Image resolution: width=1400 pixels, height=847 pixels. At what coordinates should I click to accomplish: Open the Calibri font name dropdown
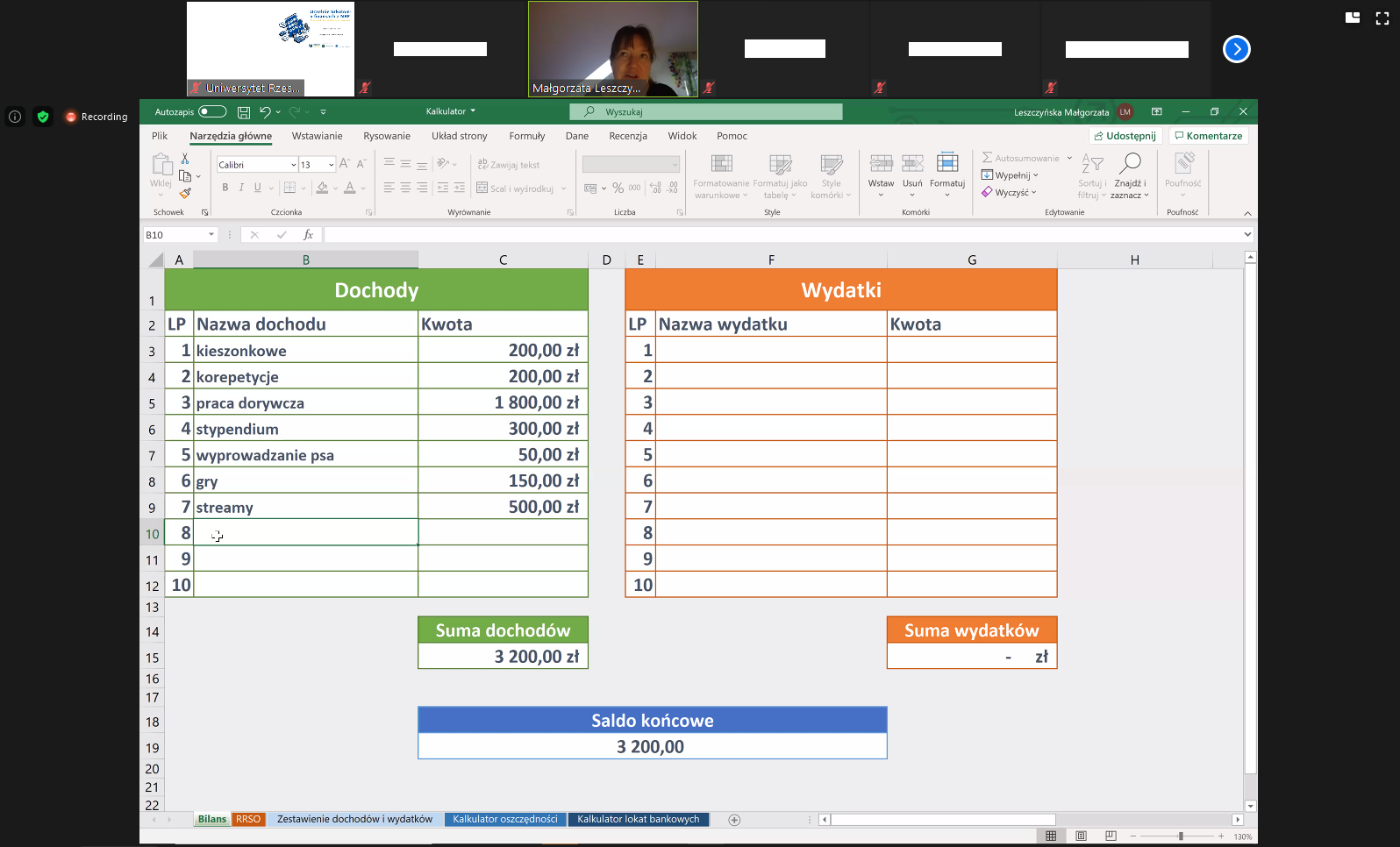(x=293, y=165)
